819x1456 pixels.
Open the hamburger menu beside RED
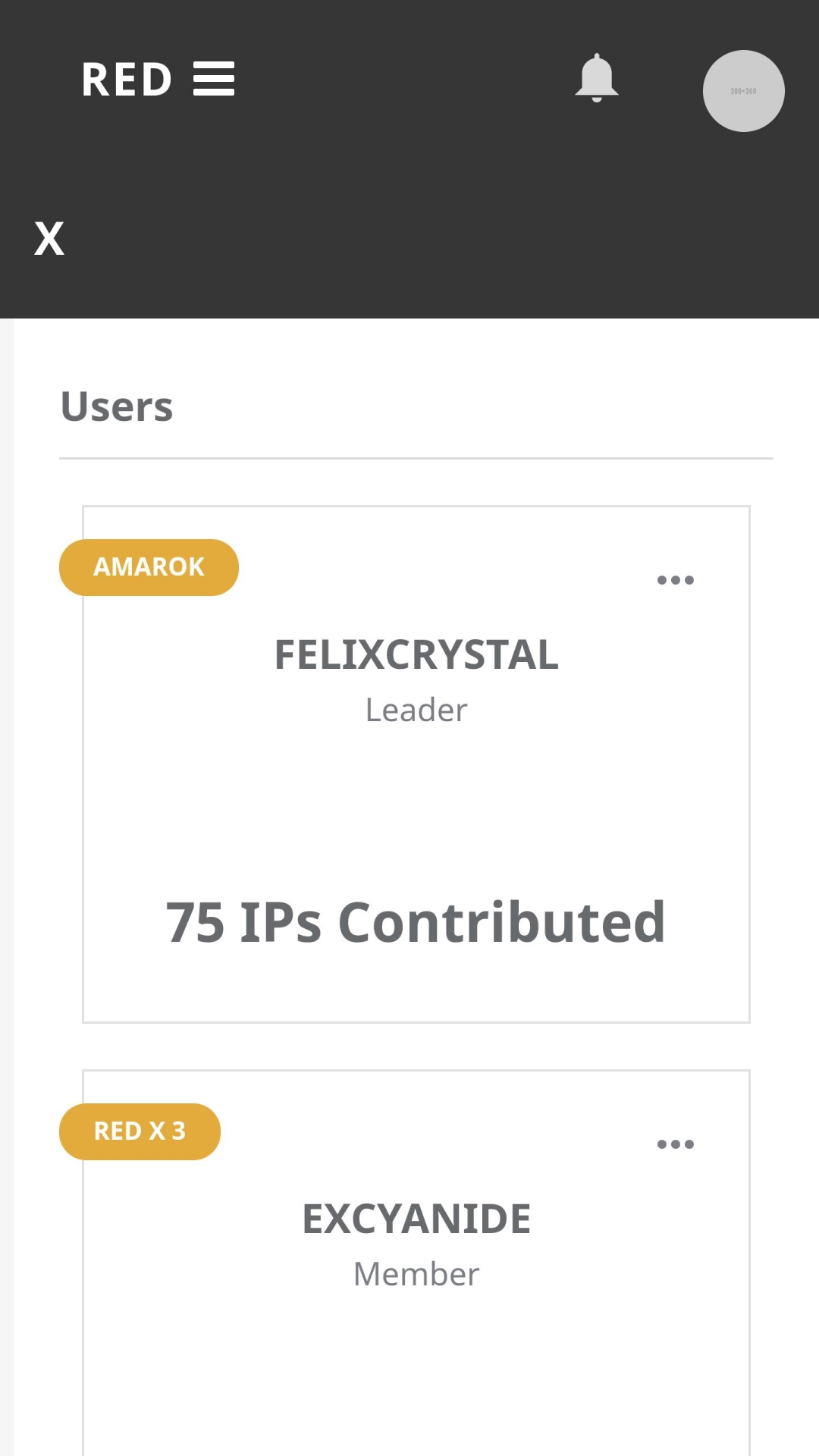click(214, 79)
